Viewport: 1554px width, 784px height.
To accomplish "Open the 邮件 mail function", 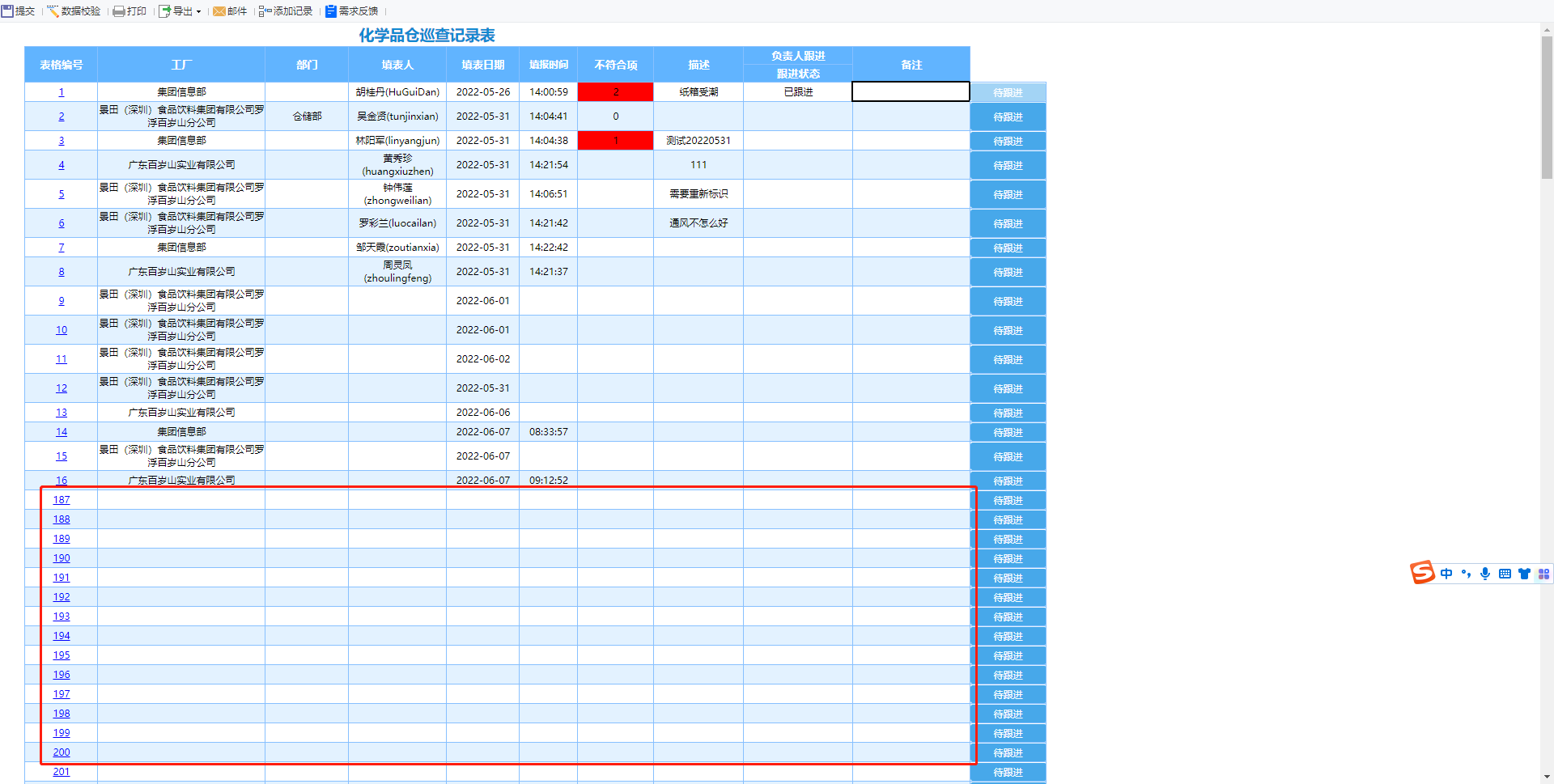I will [x=230, y=11].
